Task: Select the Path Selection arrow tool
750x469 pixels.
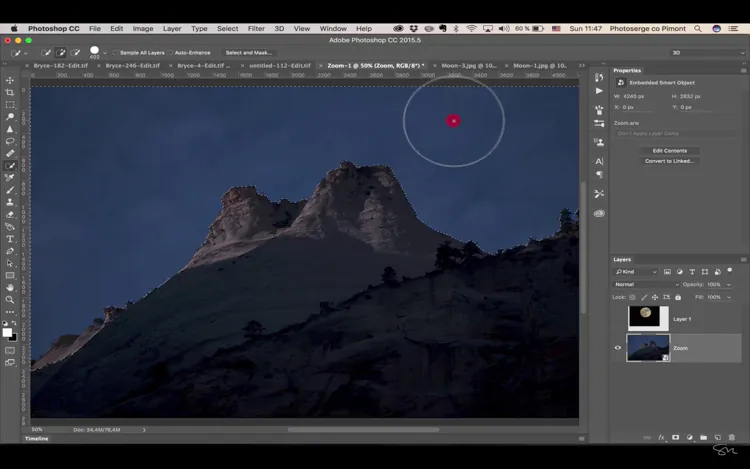Action: tap(10, 263)
